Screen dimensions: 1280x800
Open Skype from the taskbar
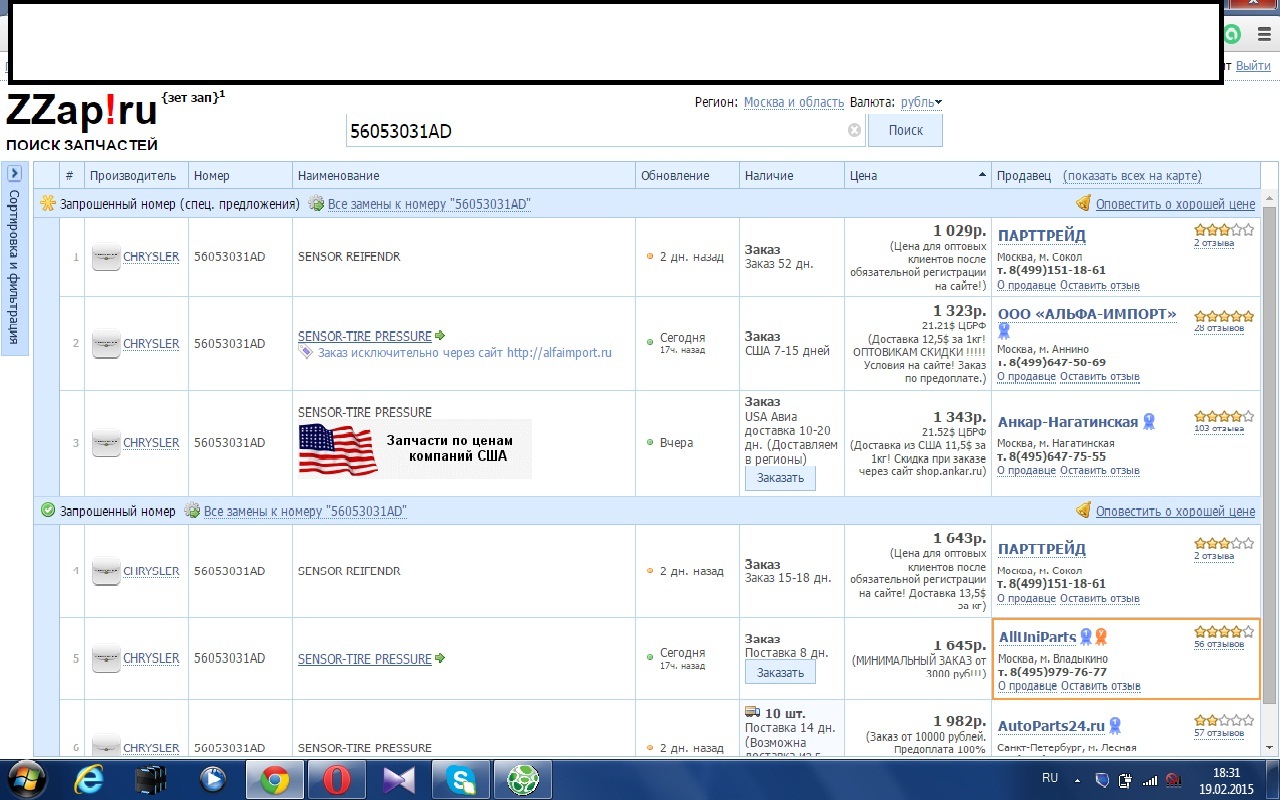tap(461, 779)
